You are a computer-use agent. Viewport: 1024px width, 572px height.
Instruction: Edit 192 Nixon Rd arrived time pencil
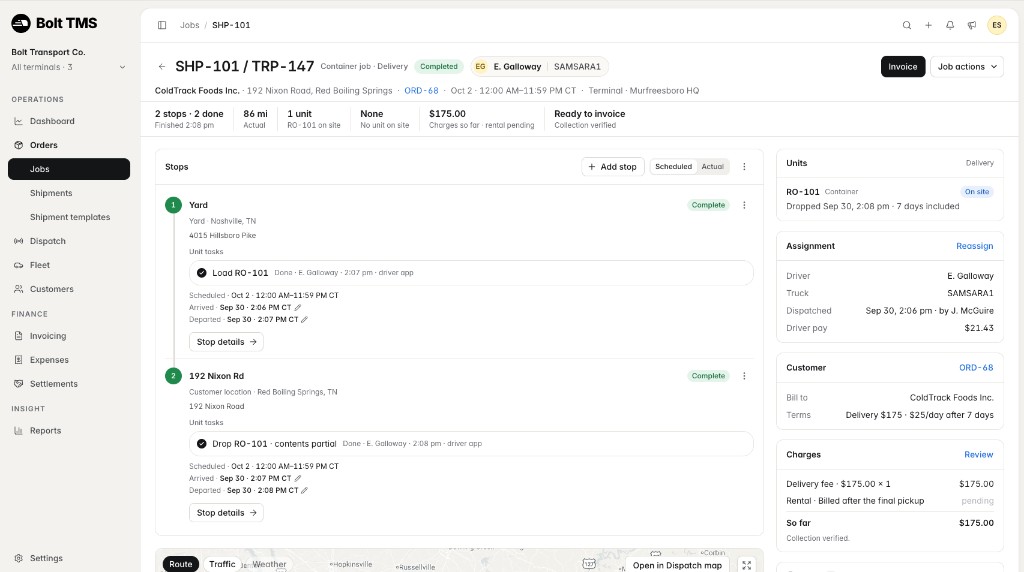tap(298, 479)
